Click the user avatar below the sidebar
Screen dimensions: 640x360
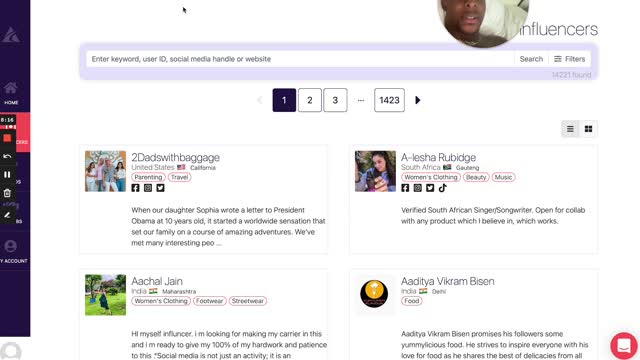(11, 351)
